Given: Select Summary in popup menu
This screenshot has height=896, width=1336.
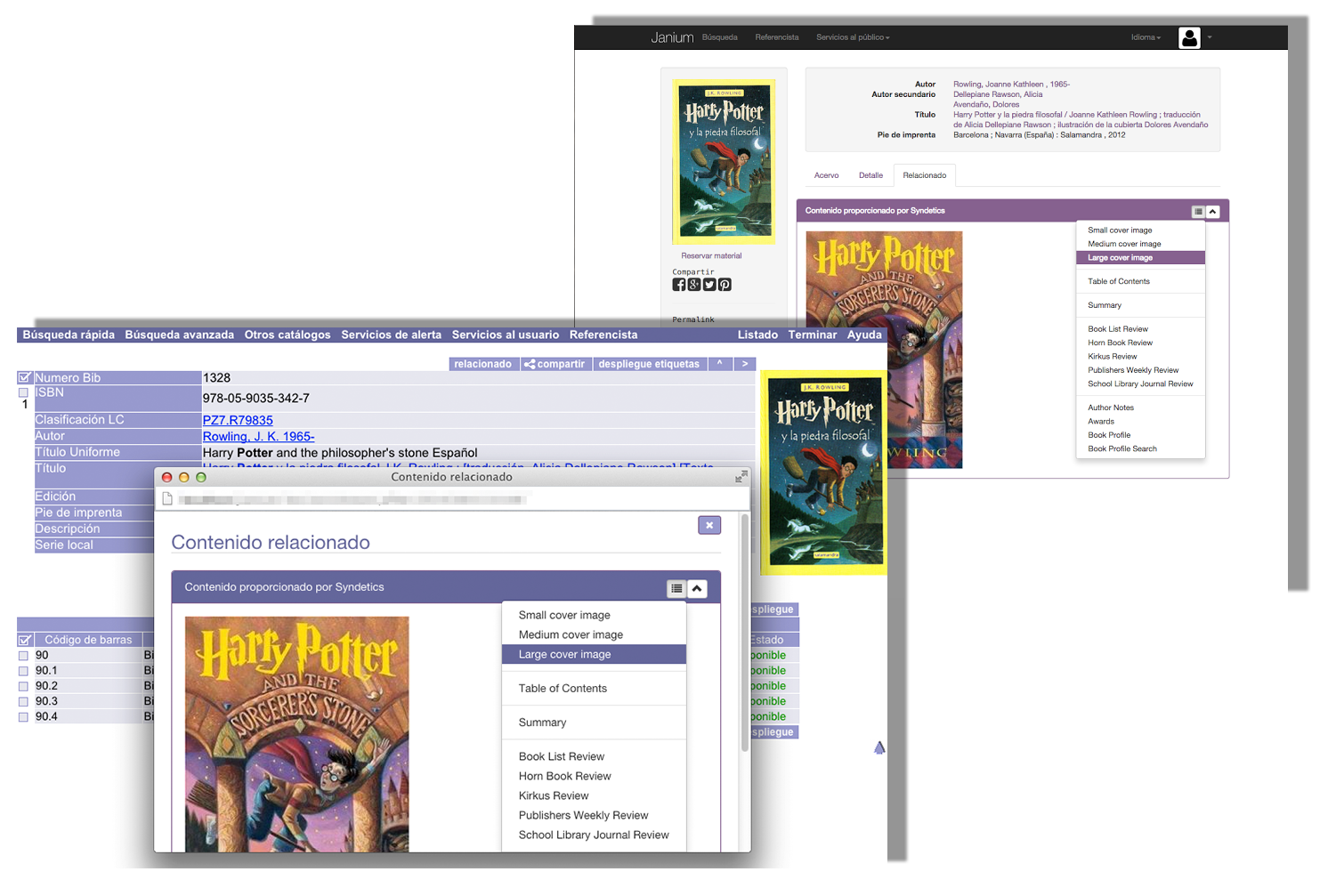Looking at the screenshot, I should (x=594, y=722).
